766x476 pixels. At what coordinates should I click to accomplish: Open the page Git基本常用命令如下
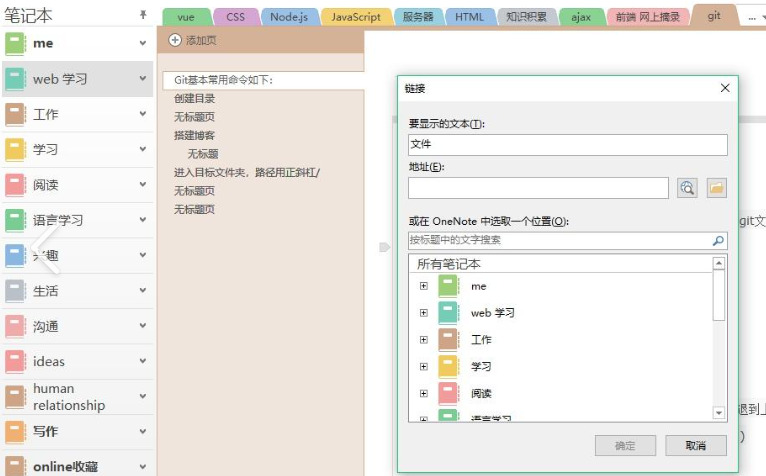click(x=263, y=80)
